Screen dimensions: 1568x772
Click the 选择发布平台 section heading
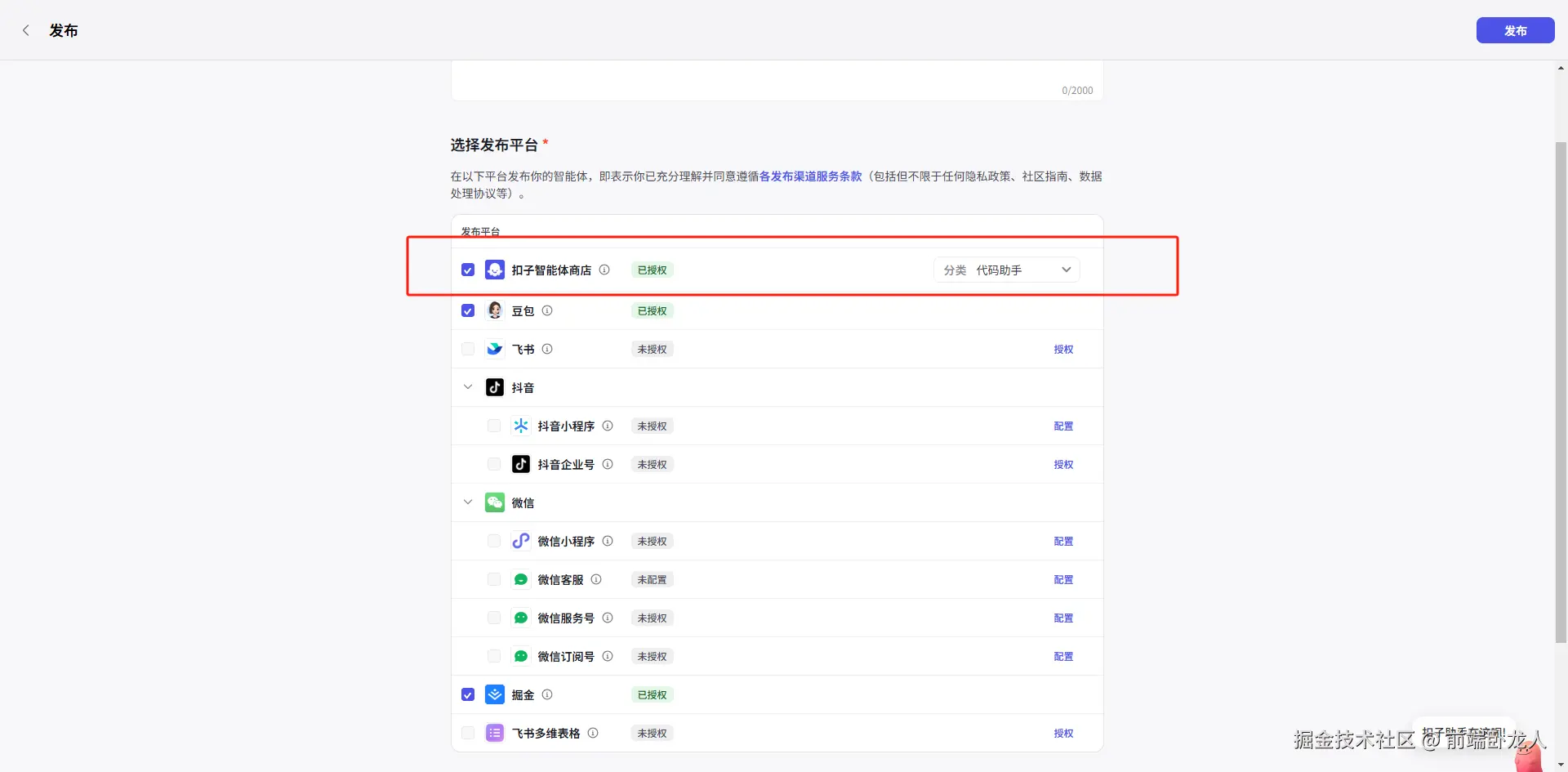pos(494,145)
